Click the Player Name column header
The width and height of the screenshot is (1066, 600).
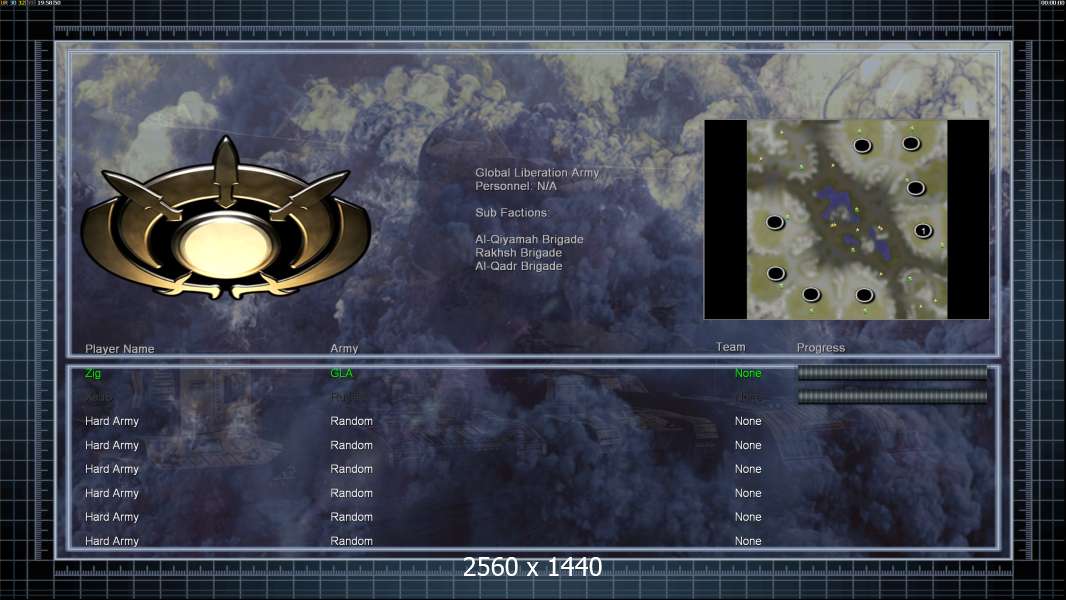[120, 349]
